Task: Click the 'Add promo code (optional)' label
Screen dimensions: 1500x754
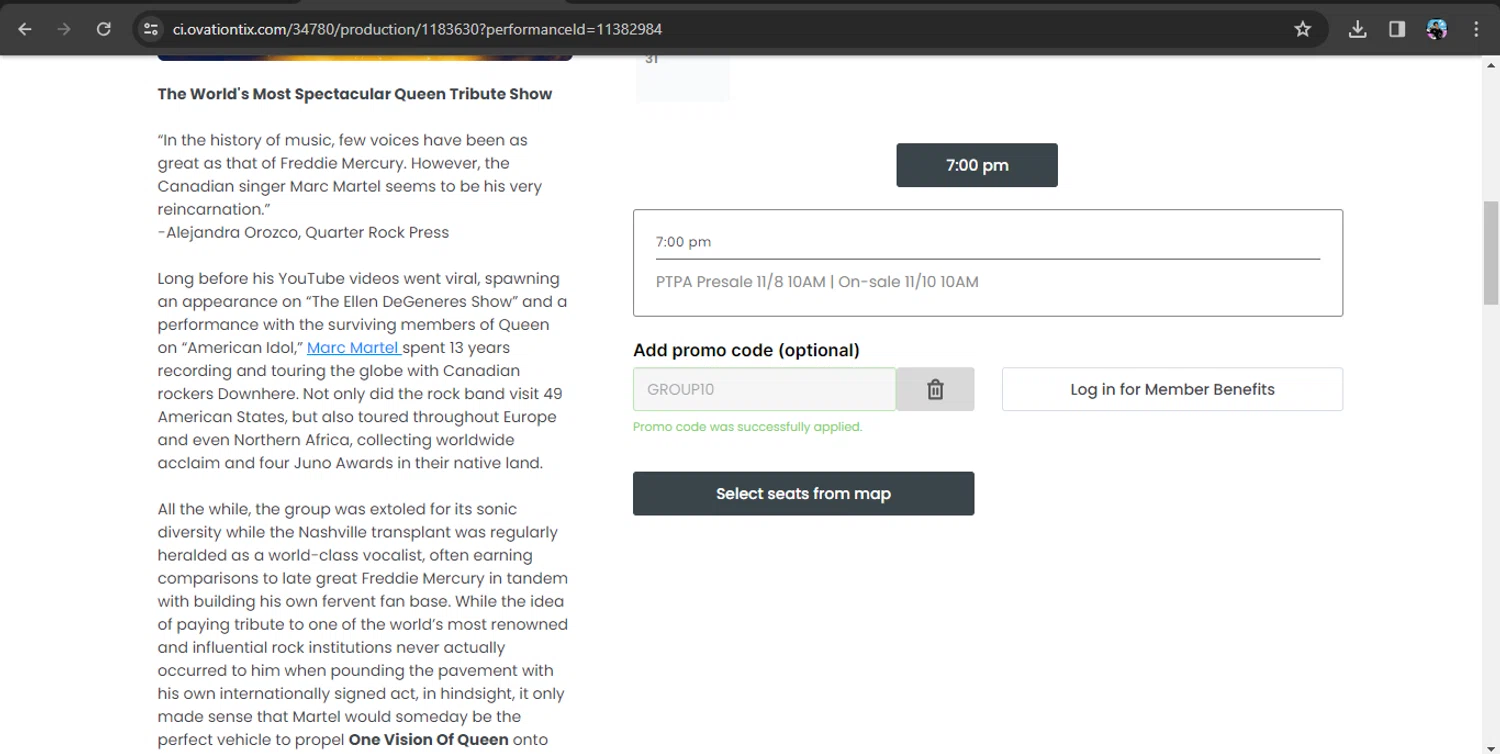Action: click(x=746, y=350)
